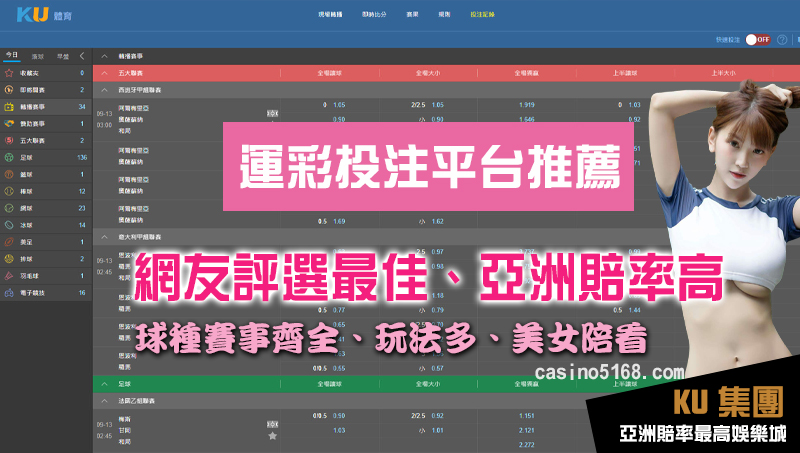
Task: Choose the 棒球 baseball icon
Action: point(9,191)
